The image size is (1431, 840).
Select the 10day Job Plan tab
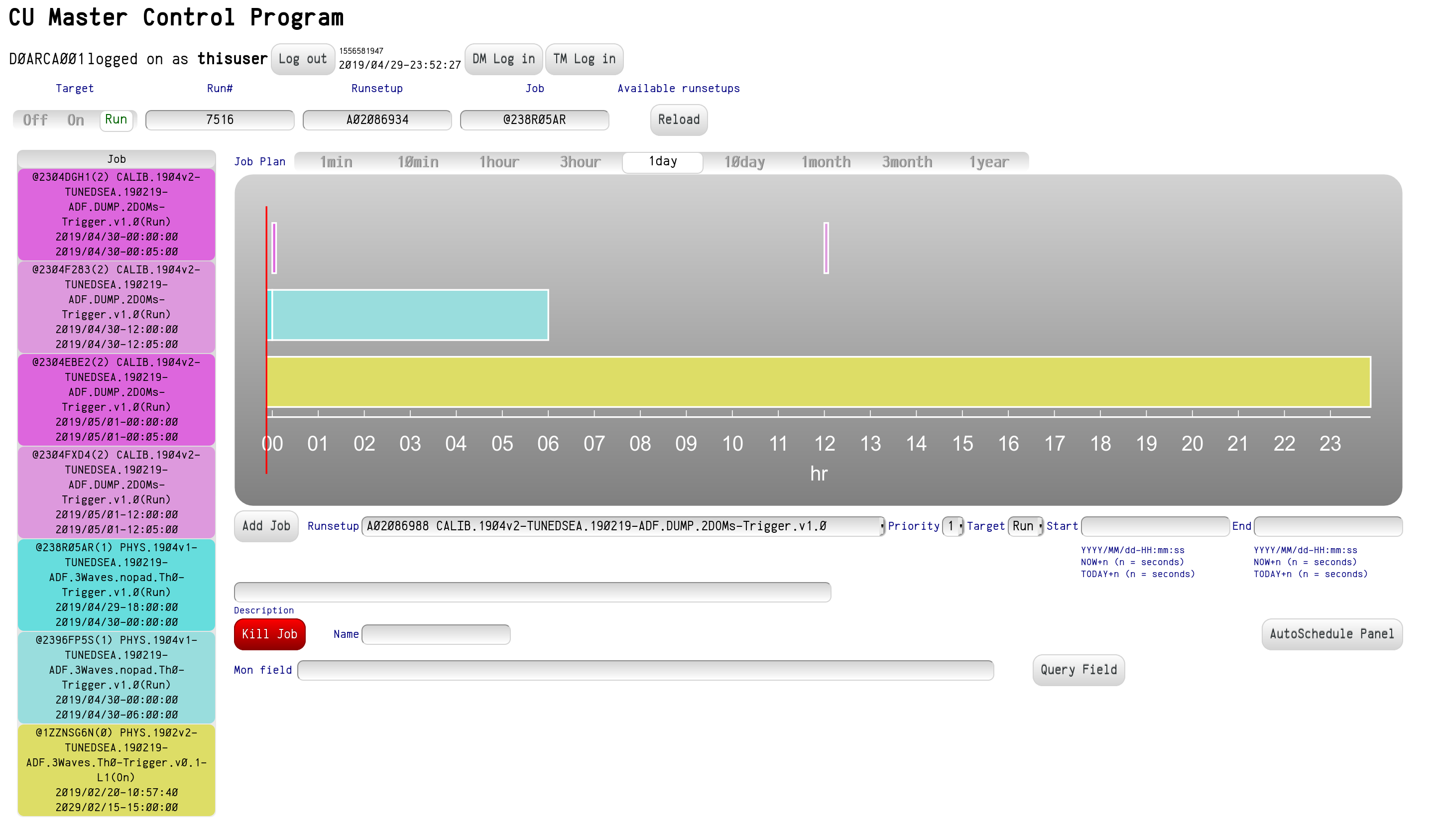[744, 162]
